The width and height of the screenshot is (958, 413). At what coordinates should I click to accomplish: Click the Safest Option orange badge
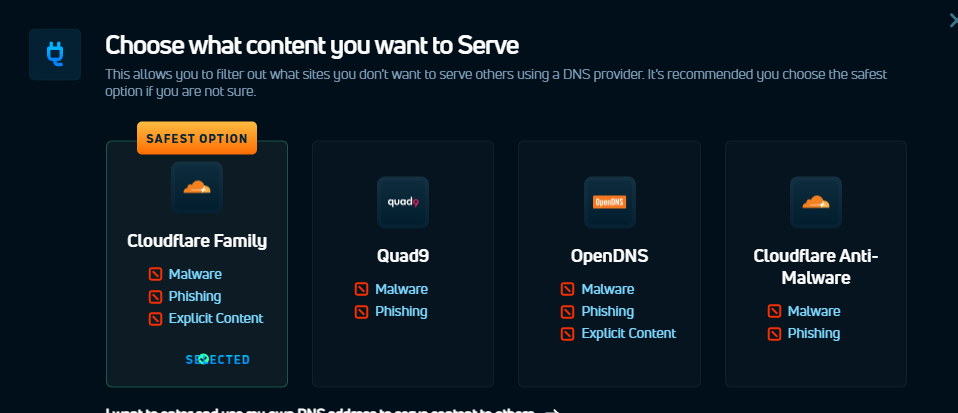tap(197, 138)
